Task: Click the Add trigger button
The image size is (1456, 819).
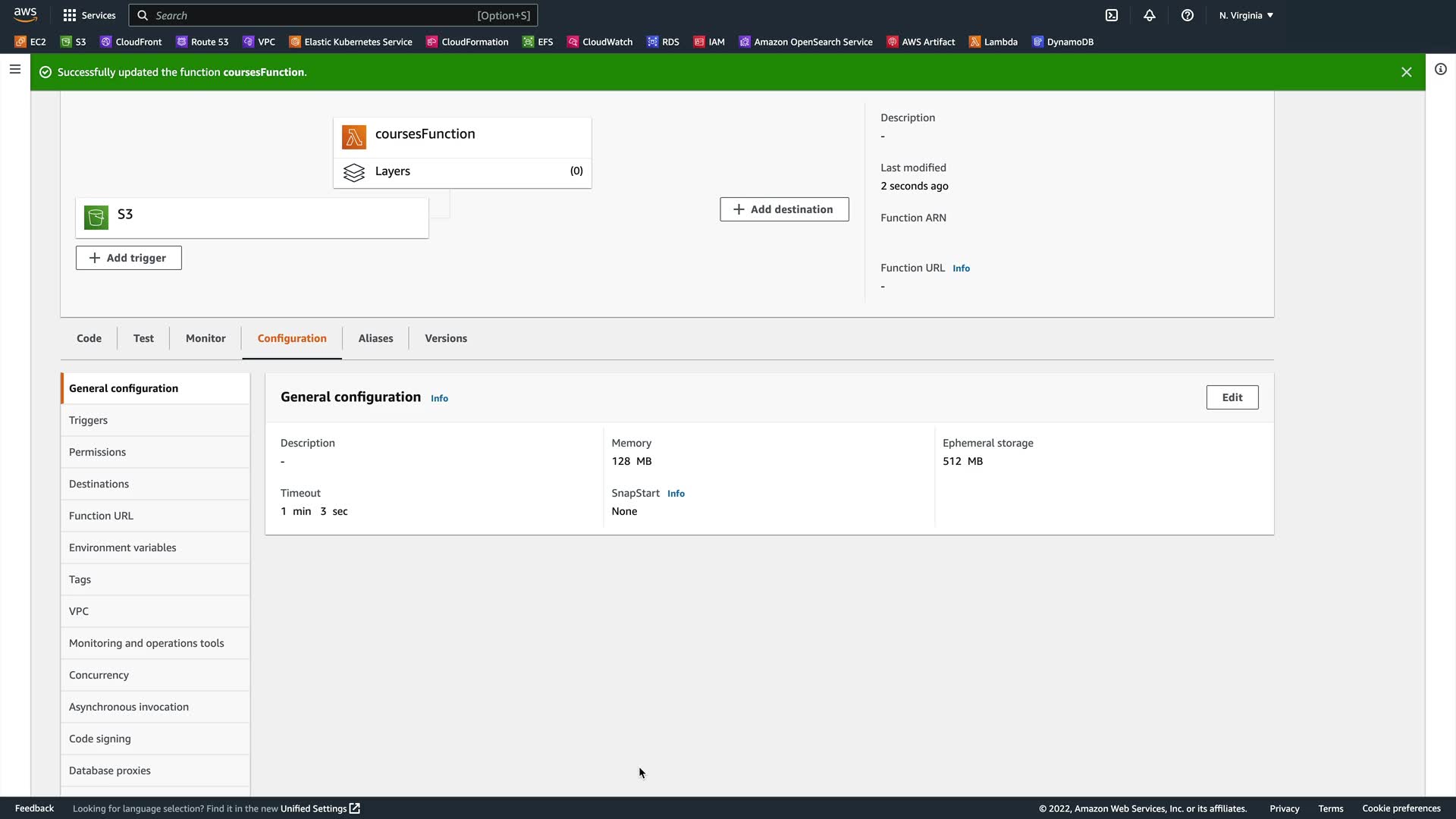Action: pos(129,258)
